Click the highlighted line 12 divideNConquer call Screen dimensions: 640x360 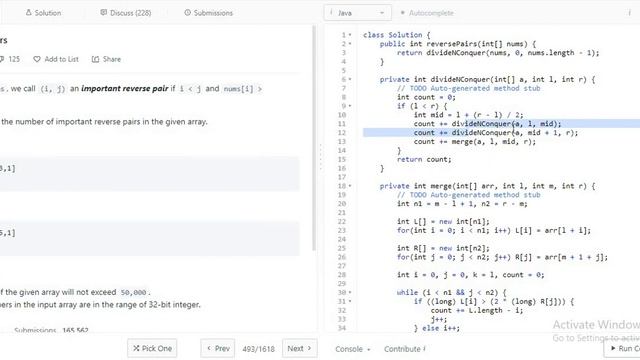(496, 133)
